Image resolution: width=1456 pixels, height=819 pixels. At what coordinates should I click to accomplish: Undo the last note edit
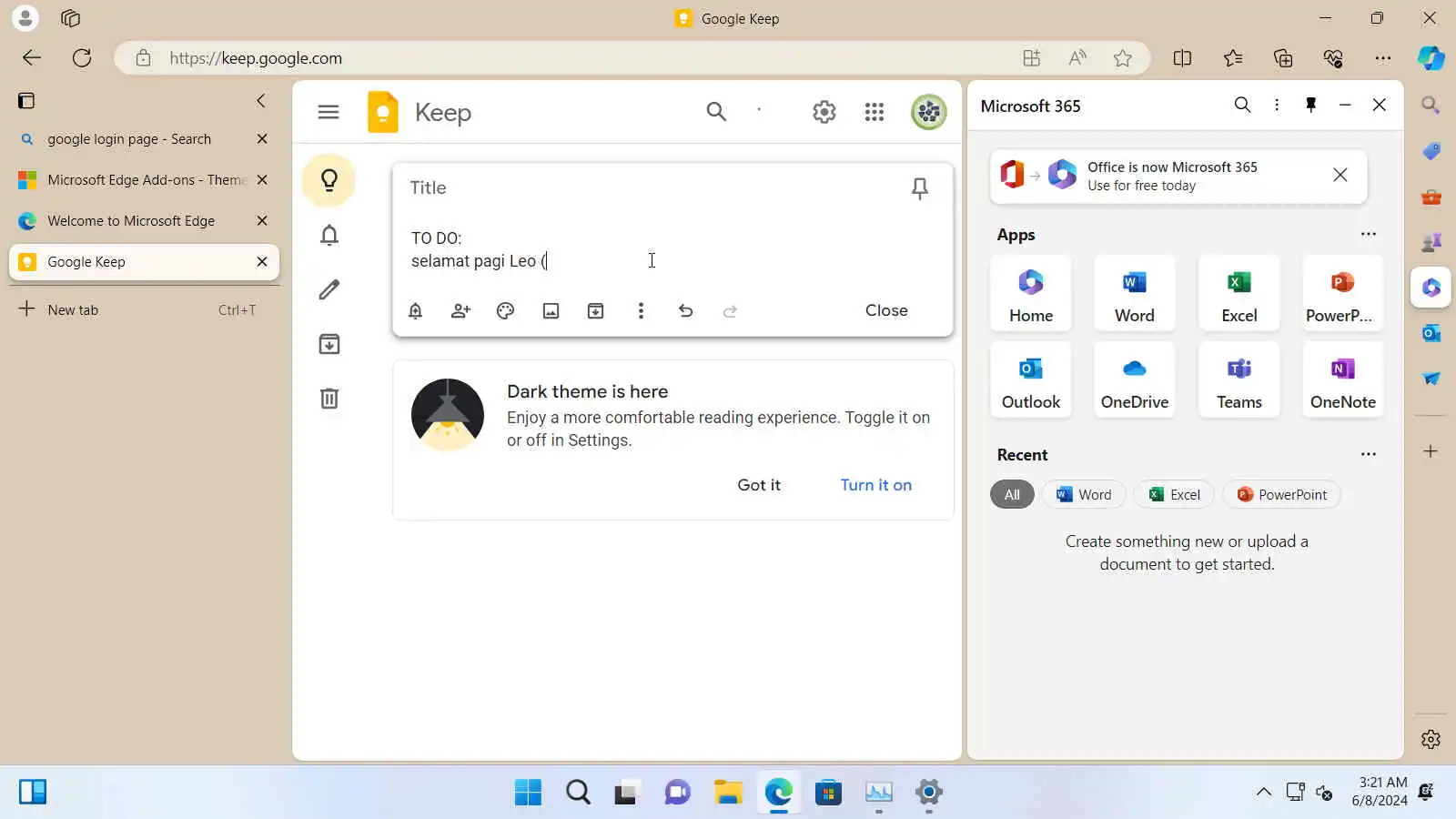pos(686,311)
